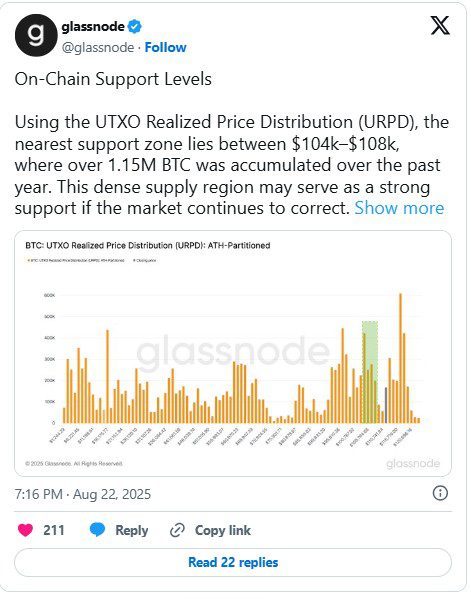Open the 7:16 PM Aug 22, 2025 timestamp
471x599 pixels.
pyautogui.click(x=83, y=494)
